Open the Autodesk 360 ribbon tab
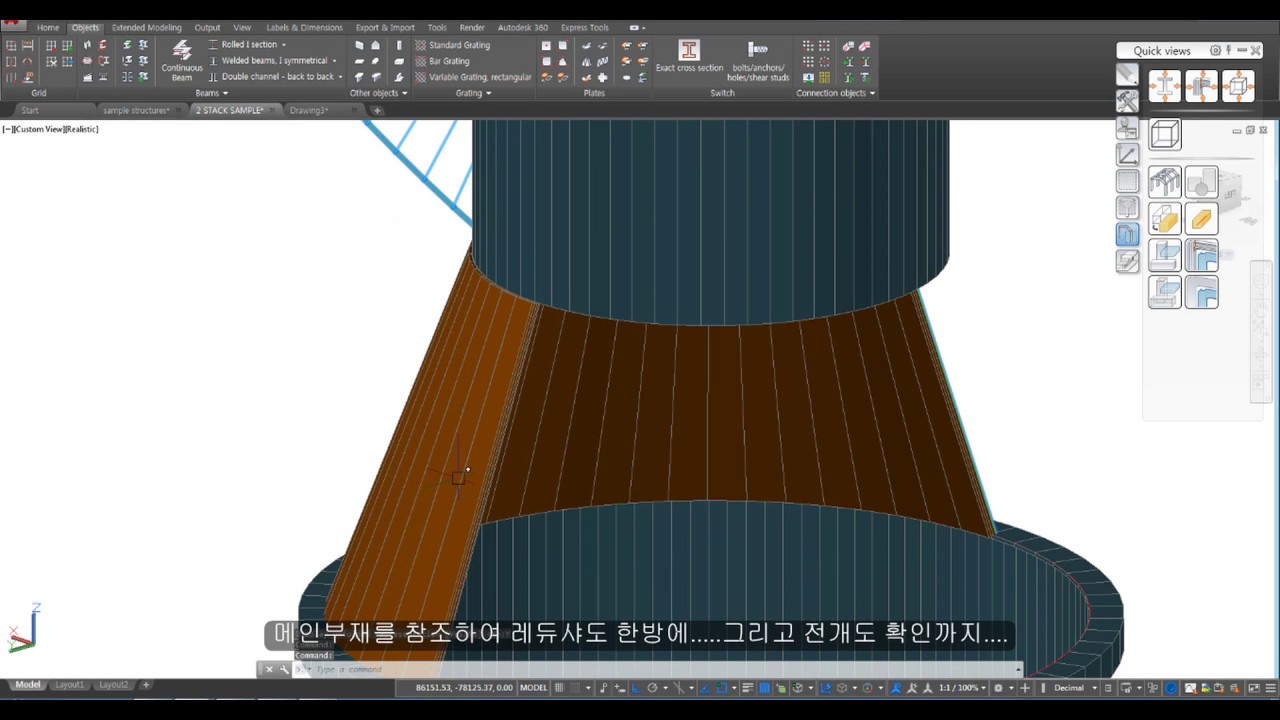1280x720 pixels. pos(523,28)
